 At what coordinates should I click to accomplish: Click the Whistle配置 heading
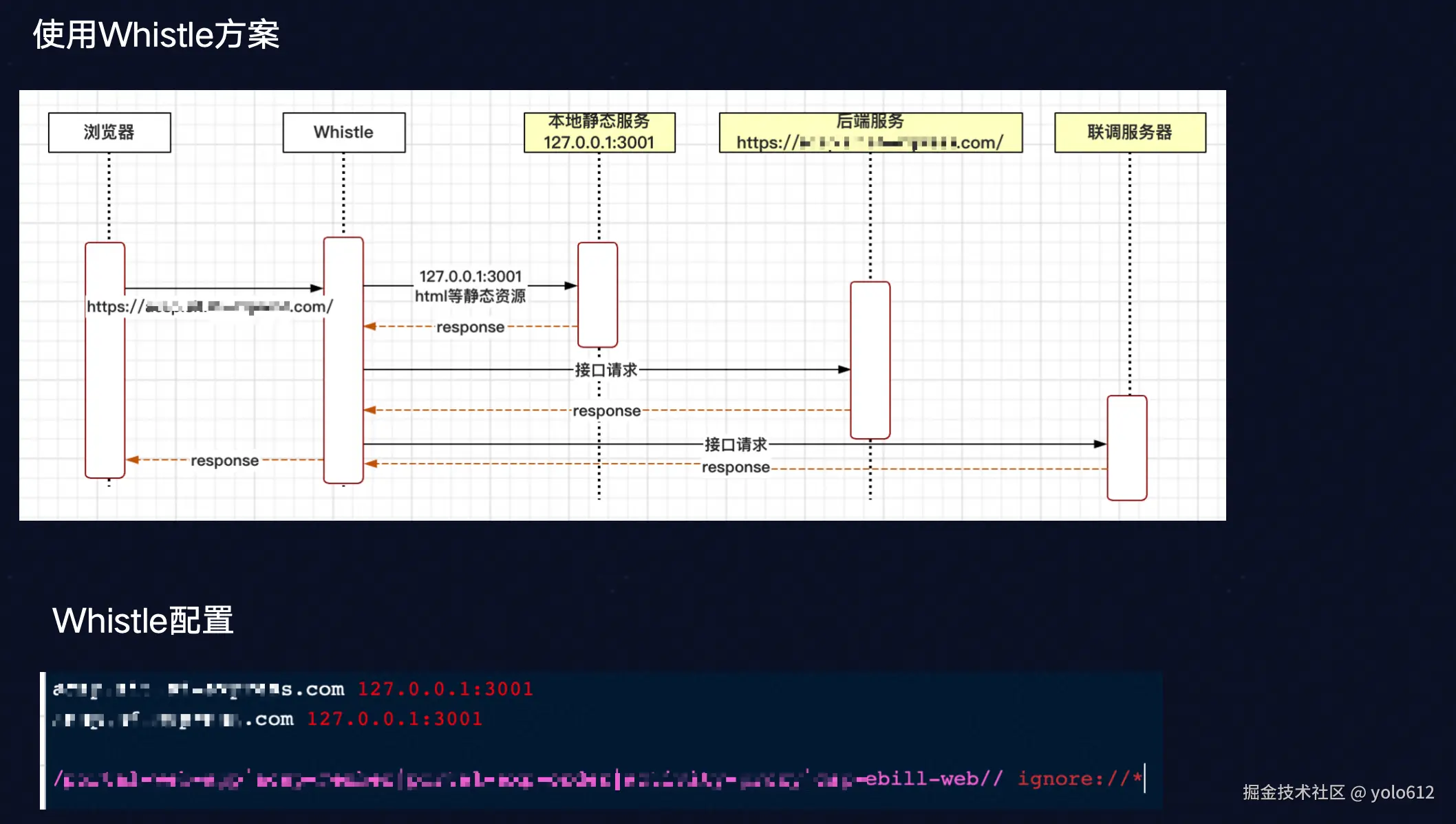[x=143, y=620]
